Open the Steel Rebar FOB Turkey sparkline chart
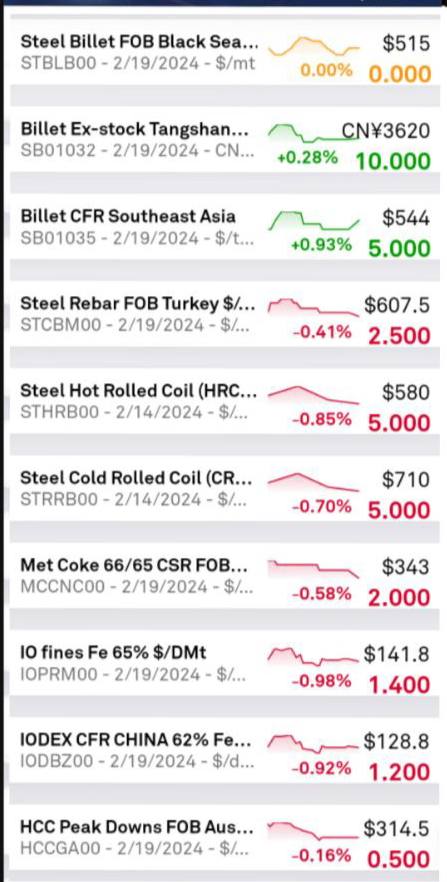The image size is (447, 882). 314,307
